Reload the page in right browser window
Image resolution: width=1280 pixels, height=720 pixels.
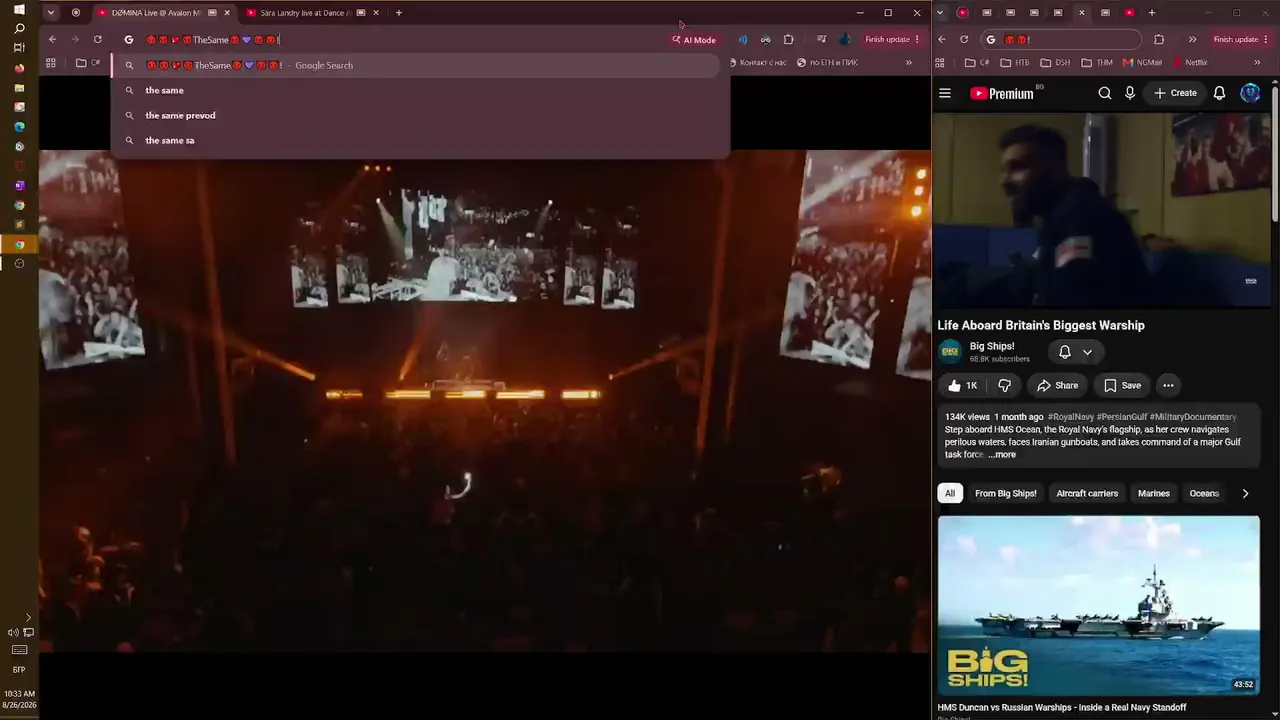coord(963,40)
